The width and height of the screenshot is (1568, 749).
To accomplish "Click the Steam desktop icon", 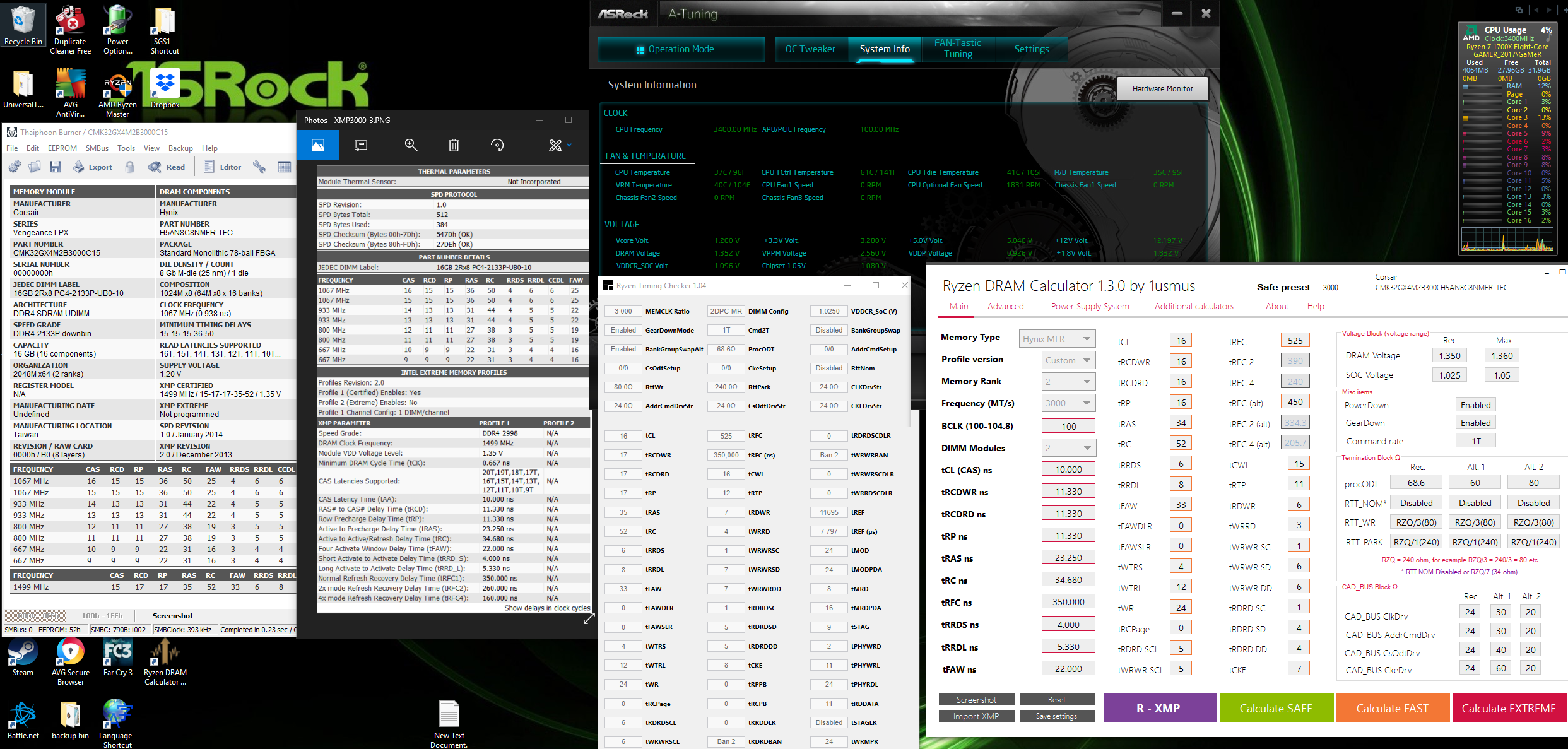I will [23, 657].
